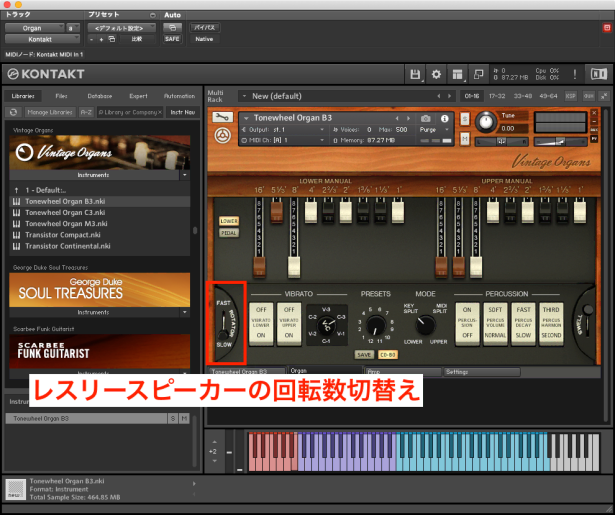
Task: Click the instrument PV button
Action: pyautogui.click(x=594, y=139)
